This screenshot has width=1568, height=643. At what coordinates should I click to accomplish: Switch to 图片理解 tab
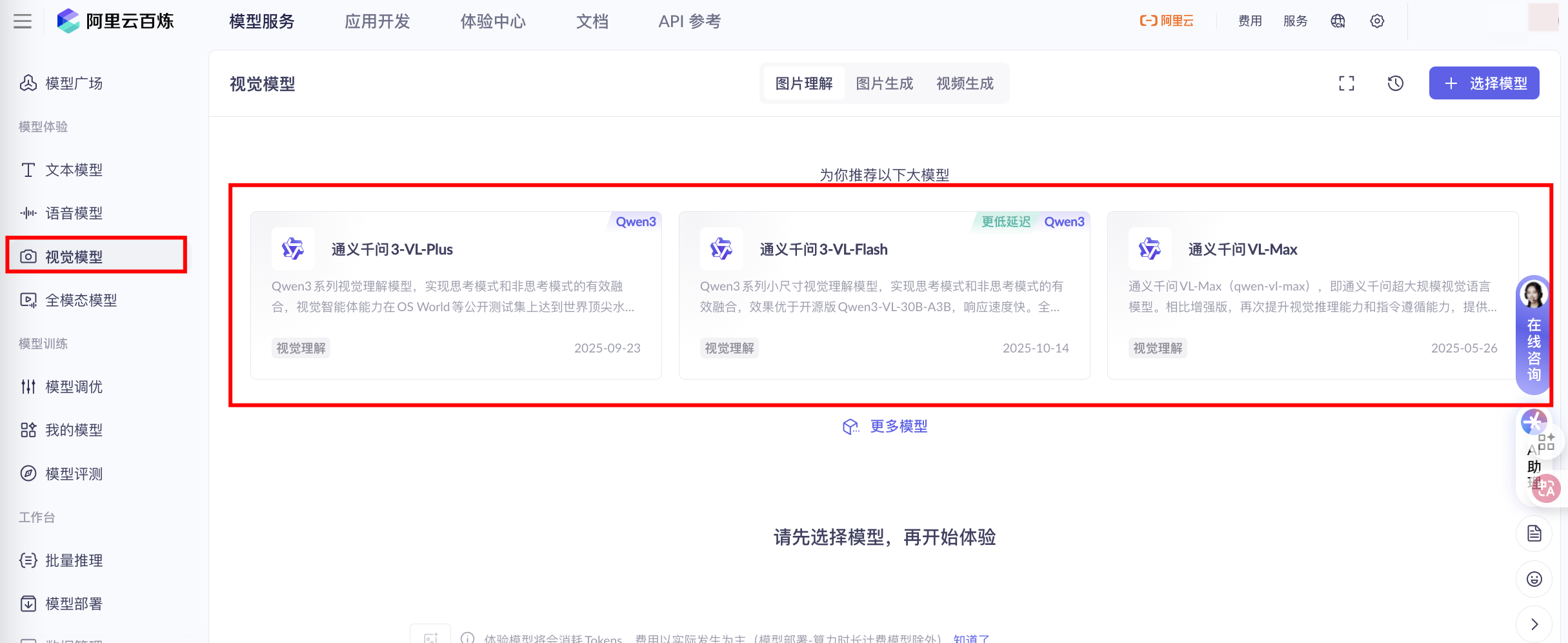[804, 83]
